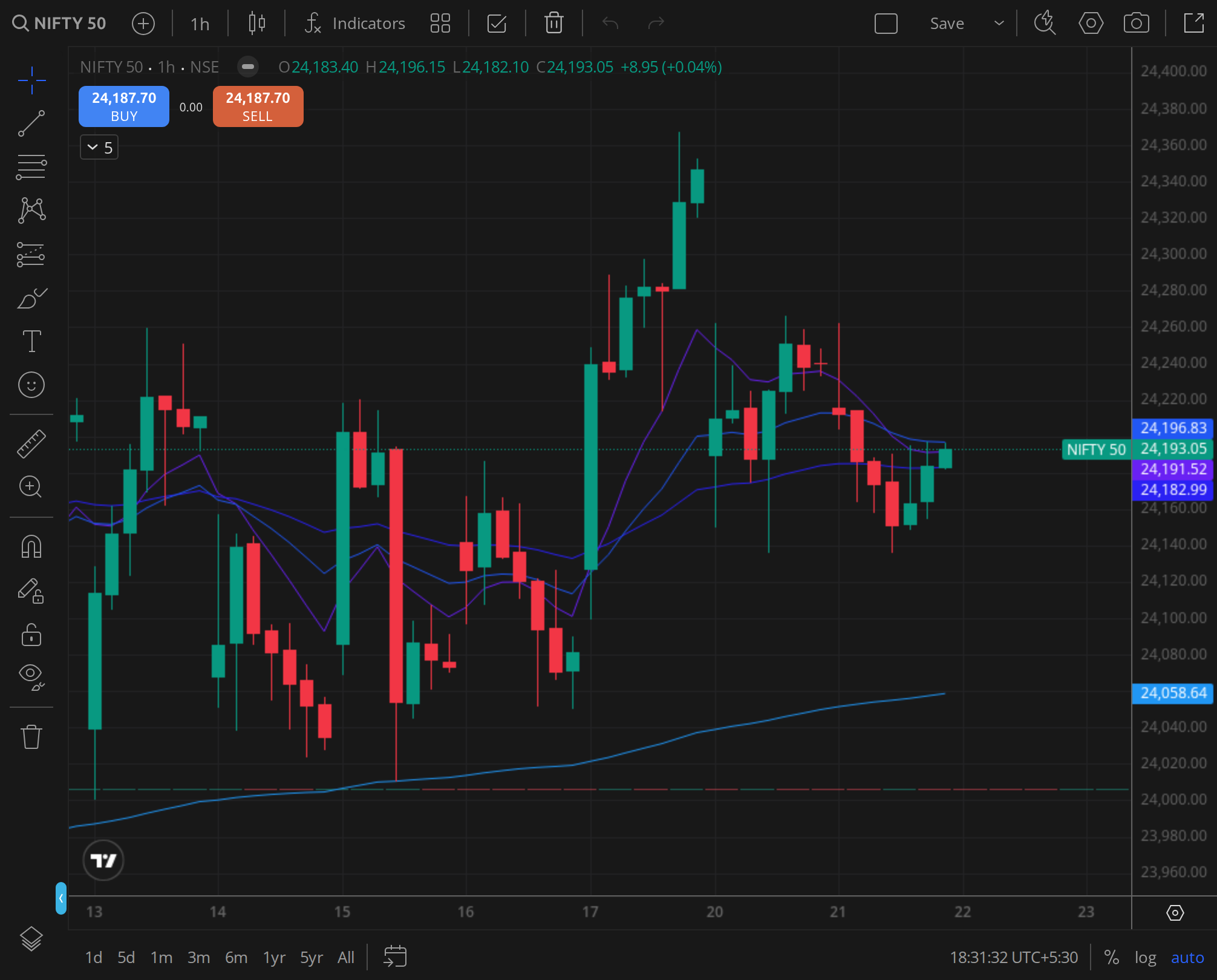Open the NIFTY 50 symbol search
Screen dimensions: 1217x980
coord(59,24)
